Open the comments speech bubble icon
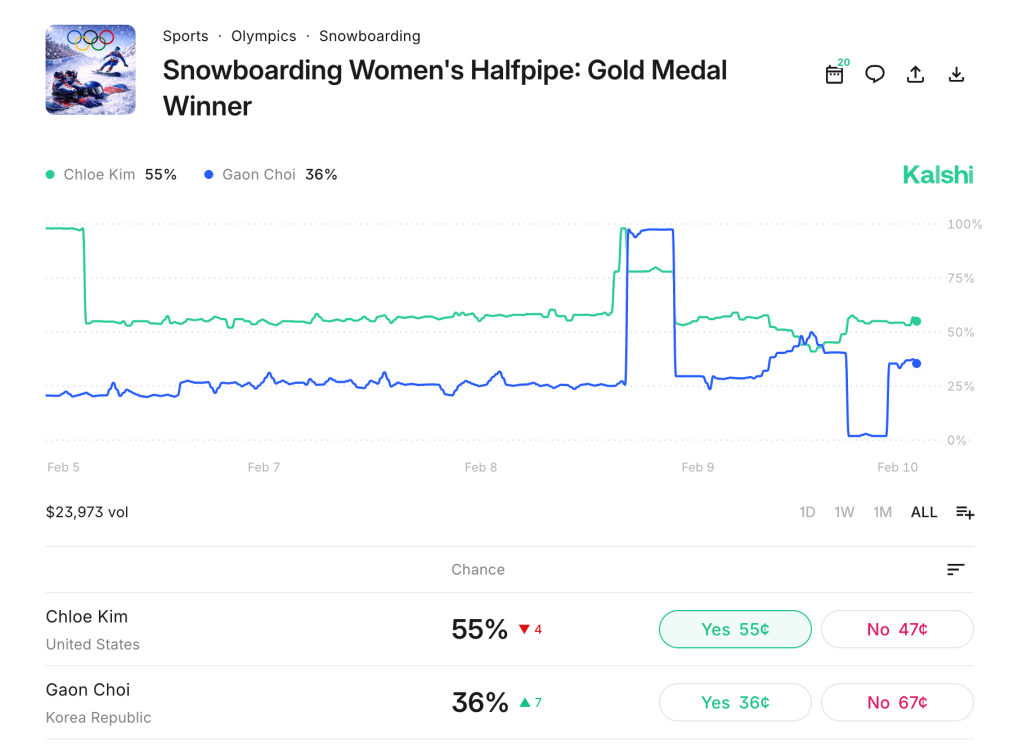This screenshot has width=1023, height=744. (x=875, y=74)
